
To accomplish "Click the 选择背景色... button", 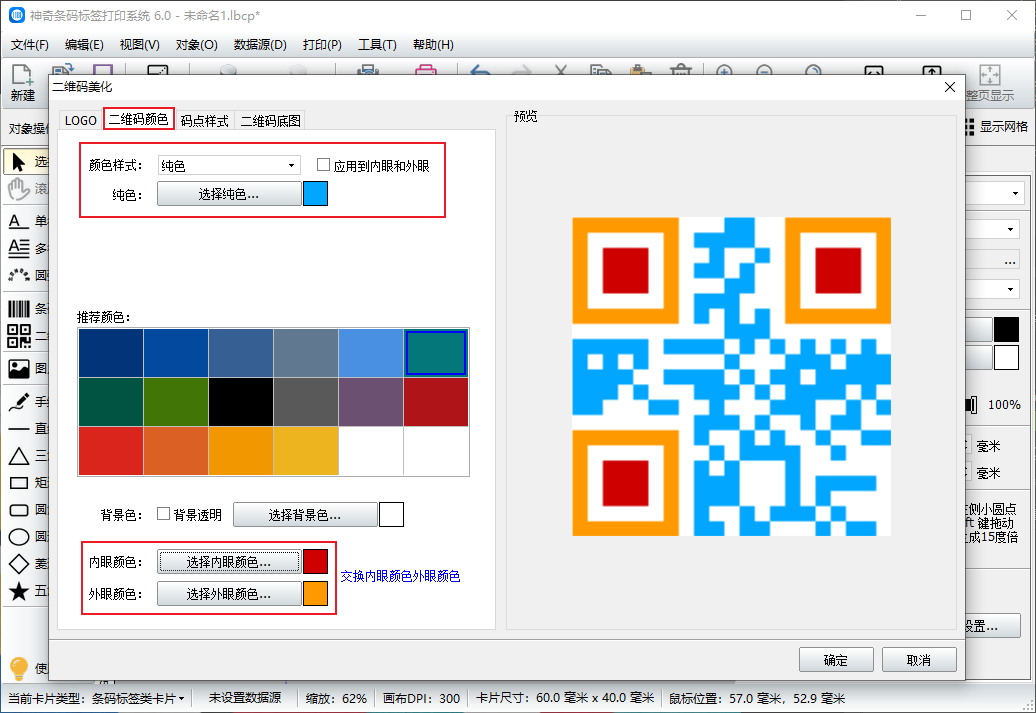I will point(305,515).
